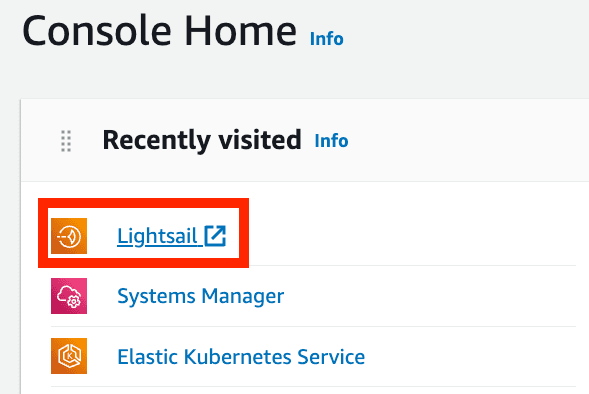589x394 pixels.
Task: Click the orange Lightsail service icon
Action: pyautogui.click(x=69, y=236)
